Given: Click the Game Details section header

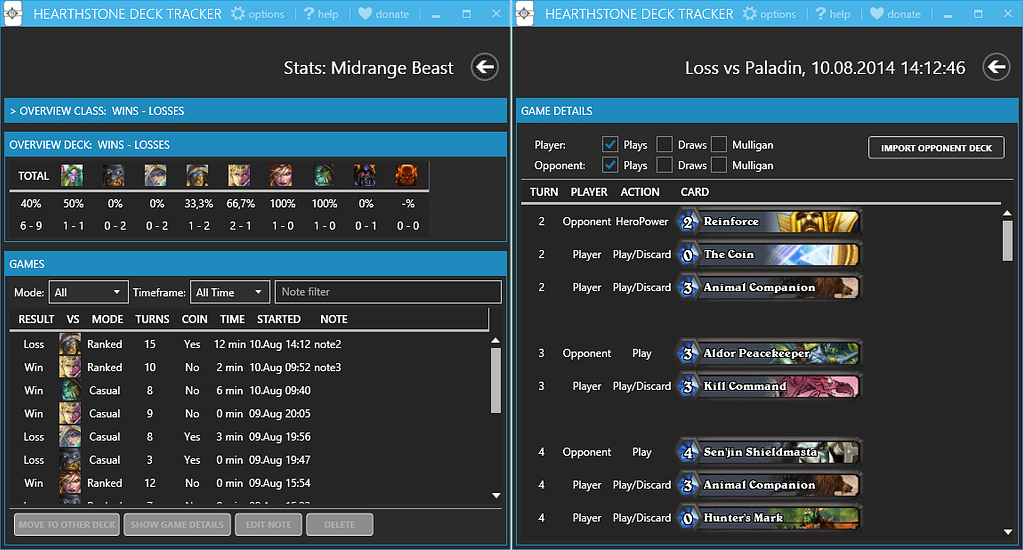Looking at the screenshot, I should coord(767,111).
